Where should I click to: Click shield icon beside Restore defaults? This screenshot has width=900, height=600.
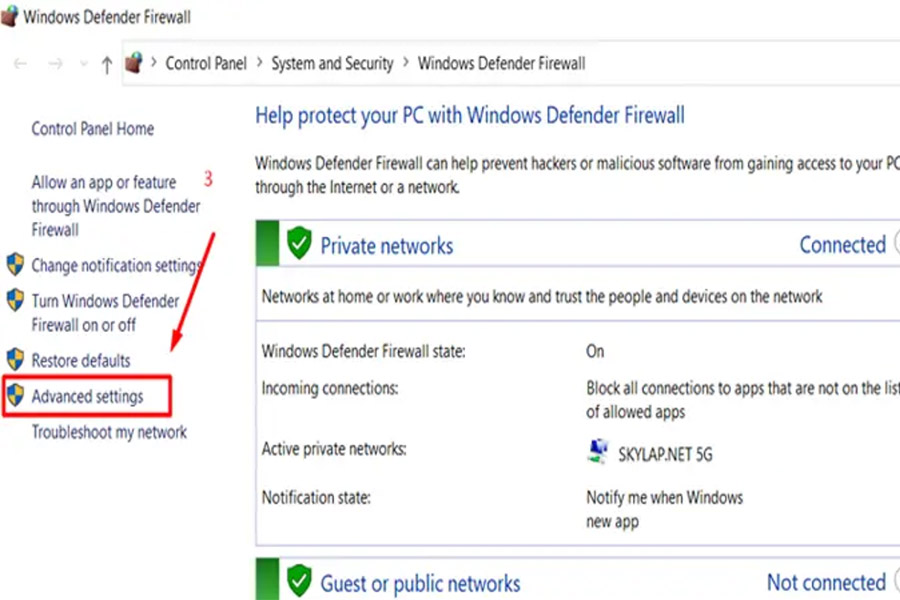pos(15,360)
